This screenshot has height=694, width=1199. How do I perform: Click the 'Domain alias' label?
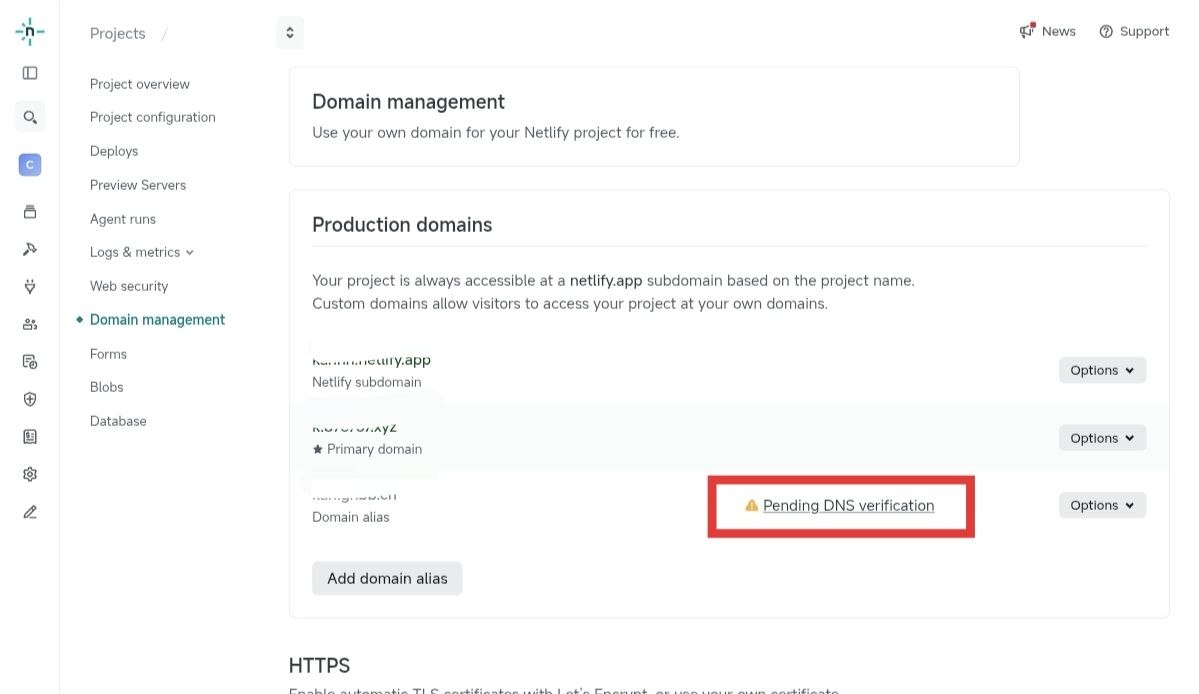351,517
